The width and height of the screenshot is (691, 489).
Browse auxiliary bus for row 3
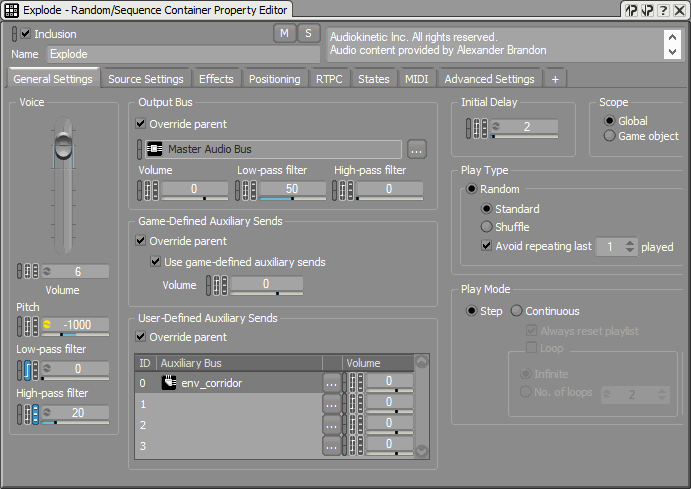[x=331, y=446]
